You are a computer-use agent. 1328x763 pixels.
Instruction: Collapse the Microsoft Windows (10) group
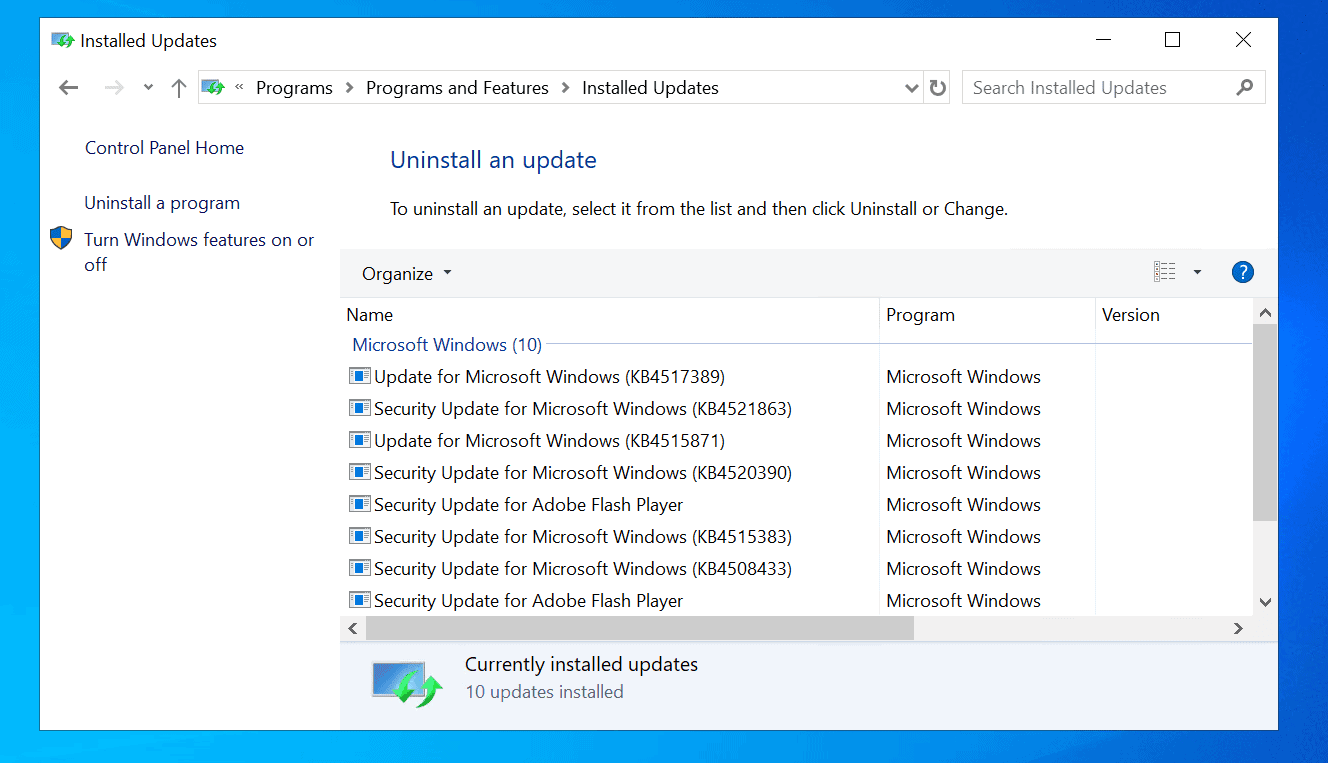[447, 345]
